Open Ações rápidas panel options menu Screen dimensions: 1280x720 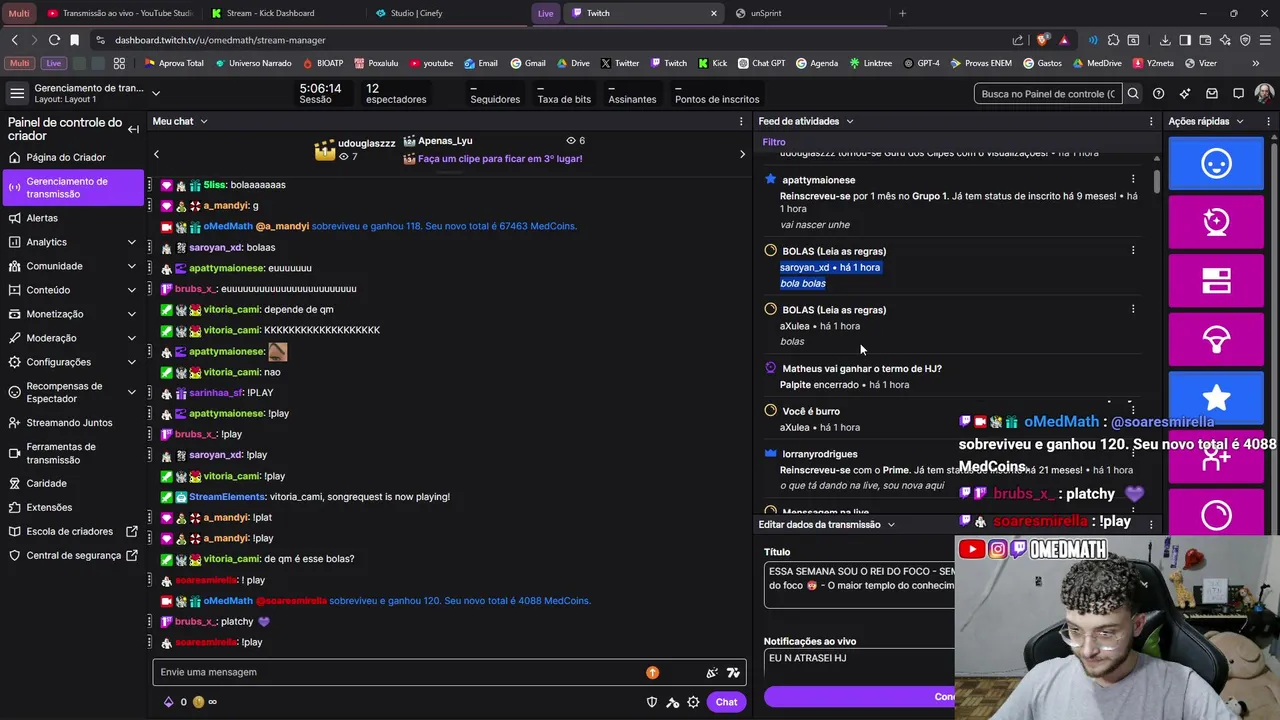[1270, 121]
